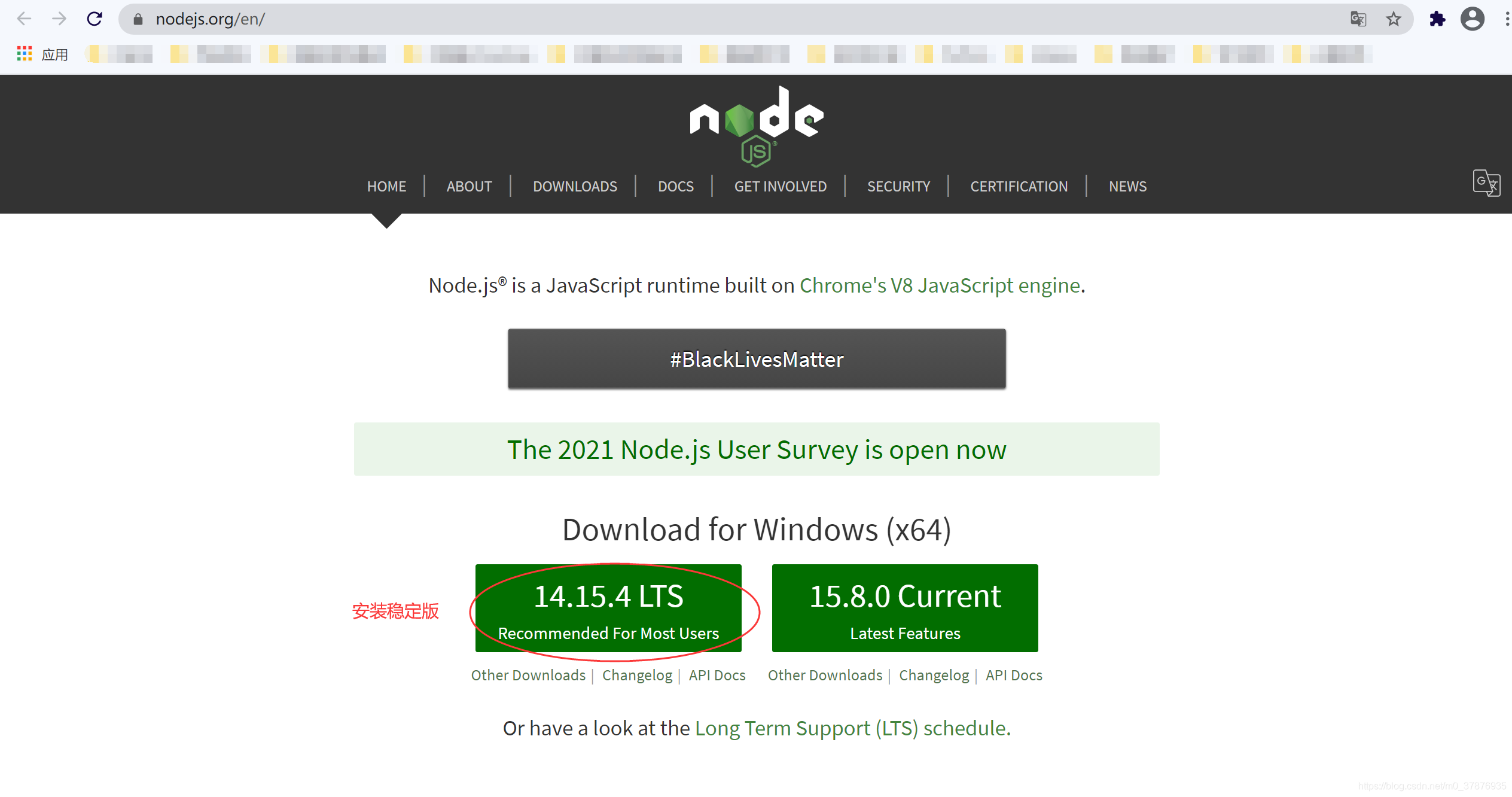Follow Long Term Support (LTS) schedule link

[x=852, y=729]
